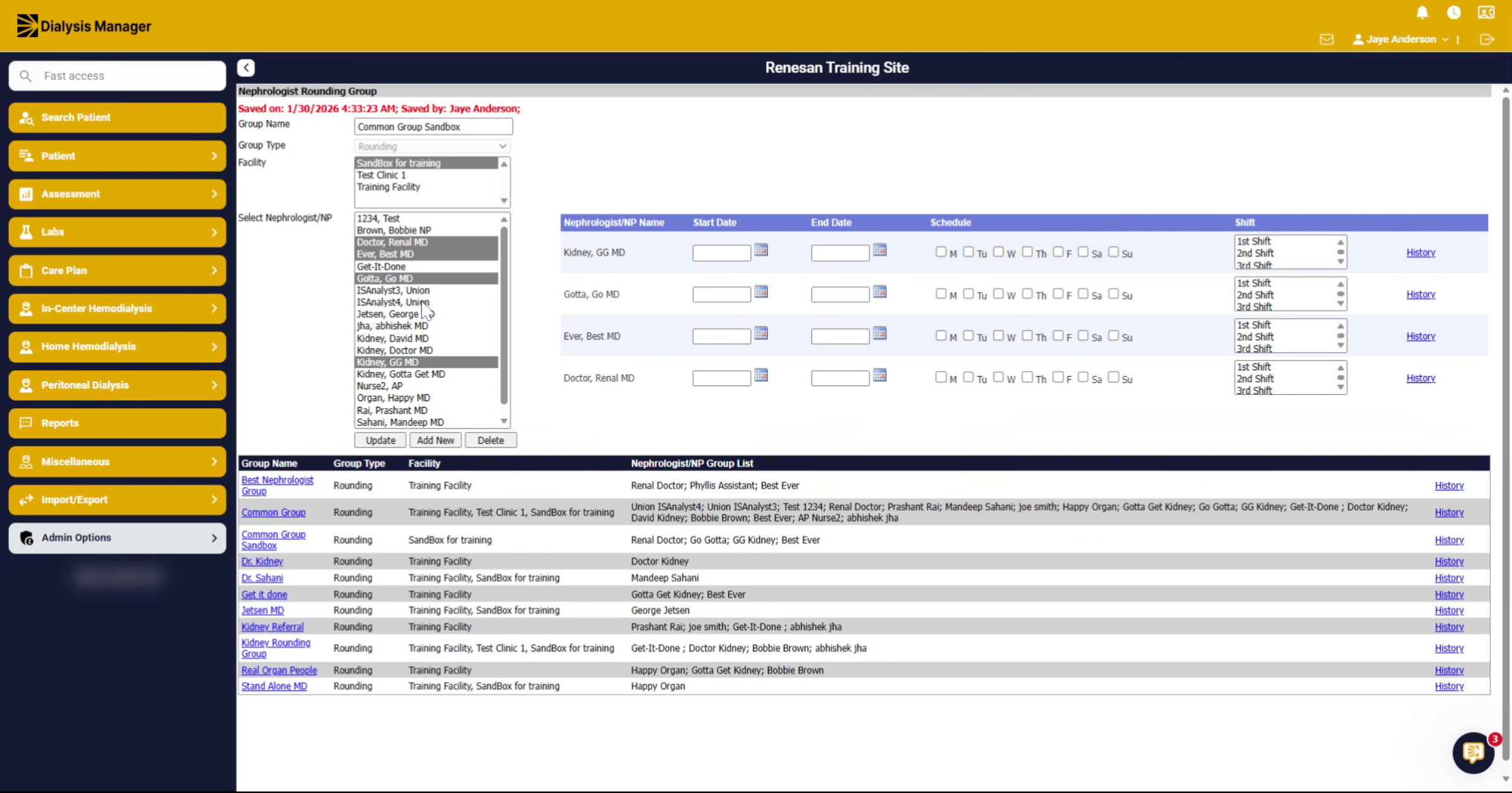The image size is (1512, 793).
Task: Open the chat support bubble icon
Action: point(1473,752)
